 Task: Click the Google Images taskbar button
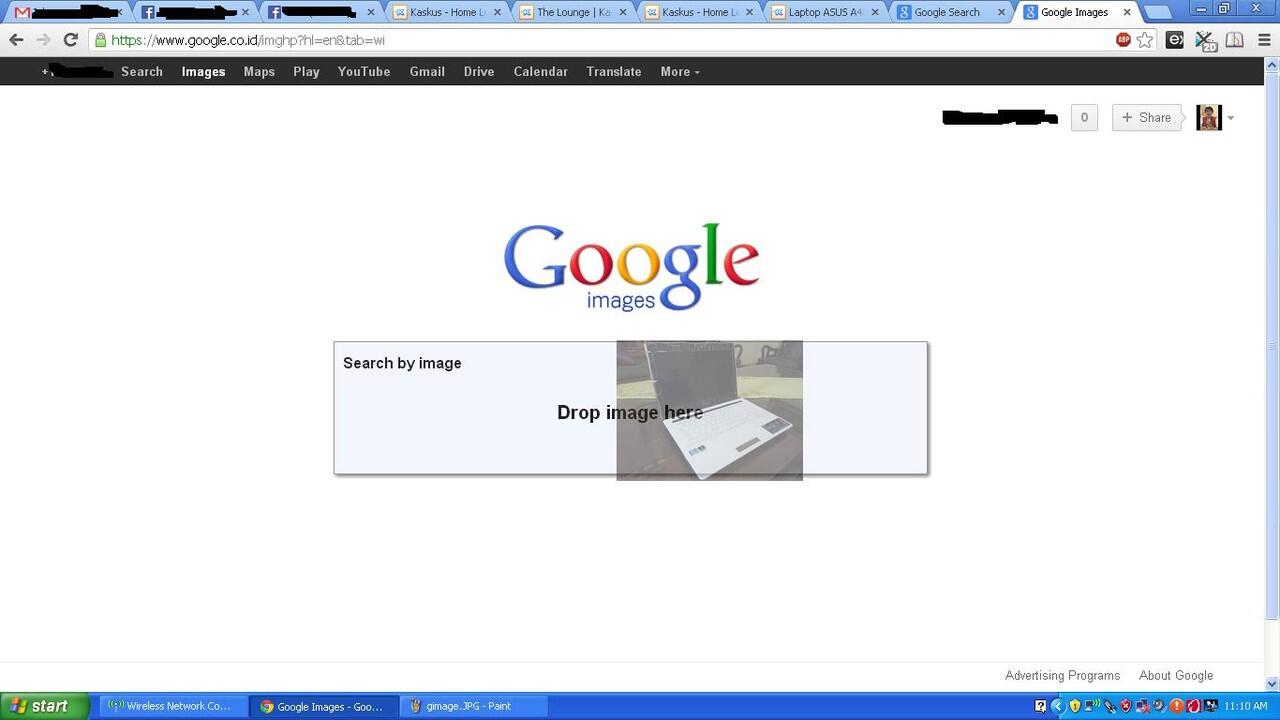(x=323, y=706)
